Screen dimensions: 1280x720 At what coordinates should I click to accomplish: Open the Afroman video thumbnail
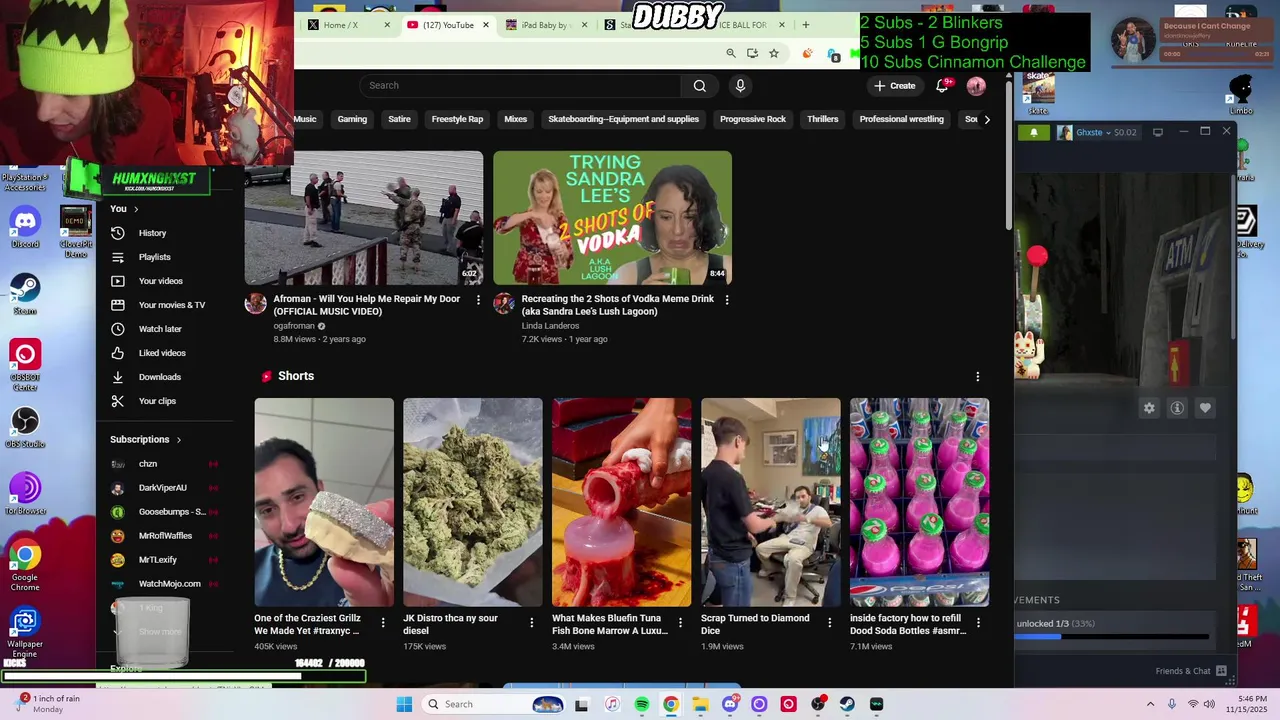pyautogui.click(x=364, y=218)
